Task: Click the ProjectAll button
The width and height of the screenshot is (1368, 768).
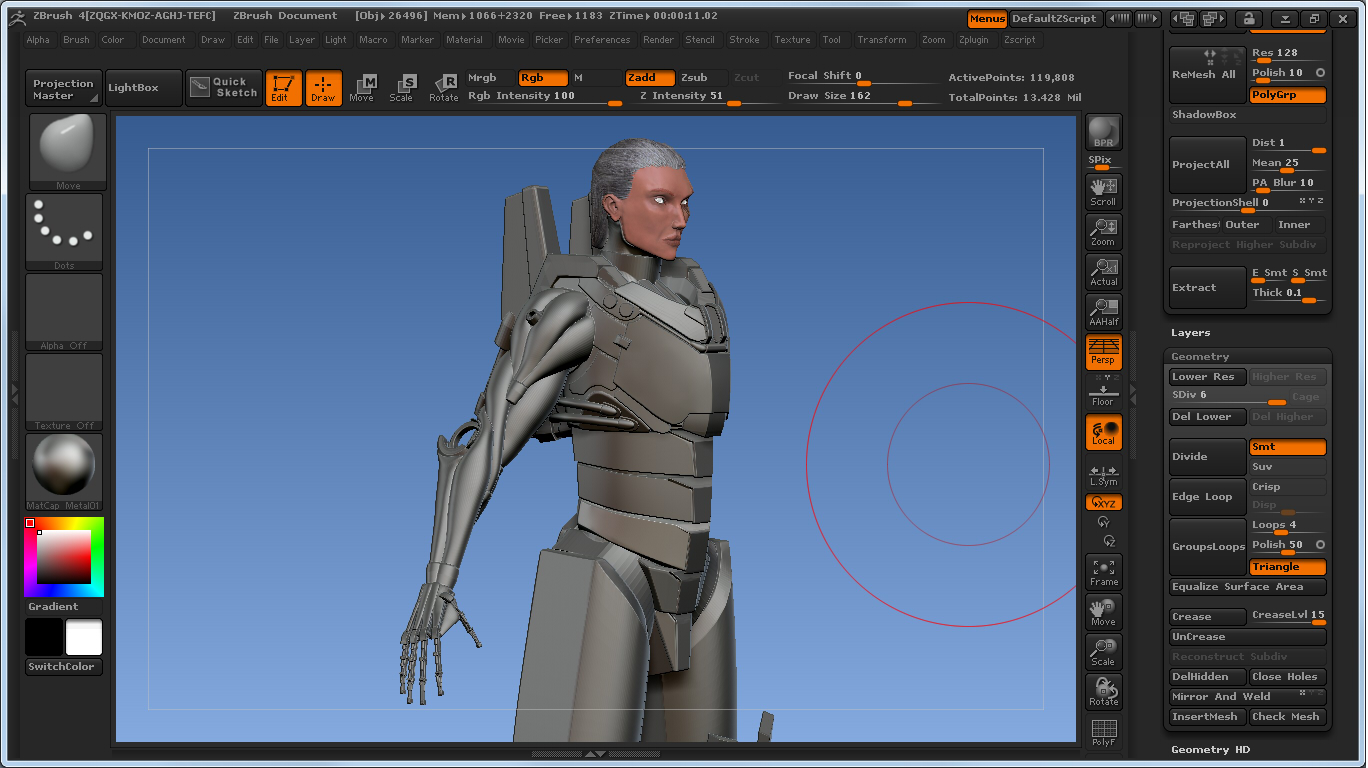Action: point(1208,165)
